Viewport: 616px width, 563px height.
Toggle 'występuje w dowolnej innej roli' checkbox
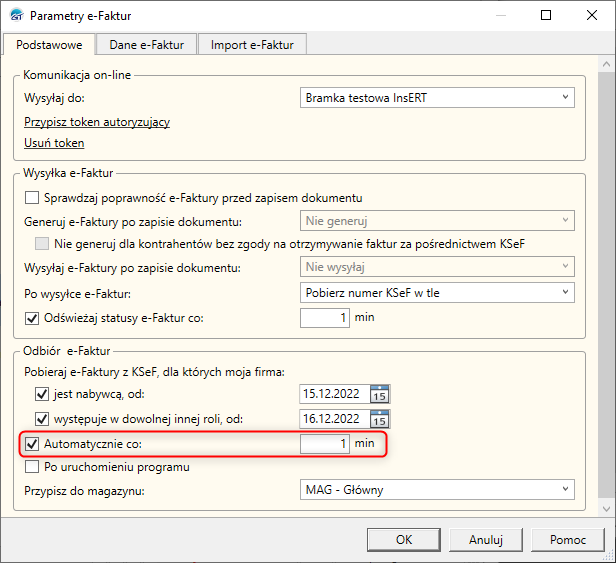(42, 419)
